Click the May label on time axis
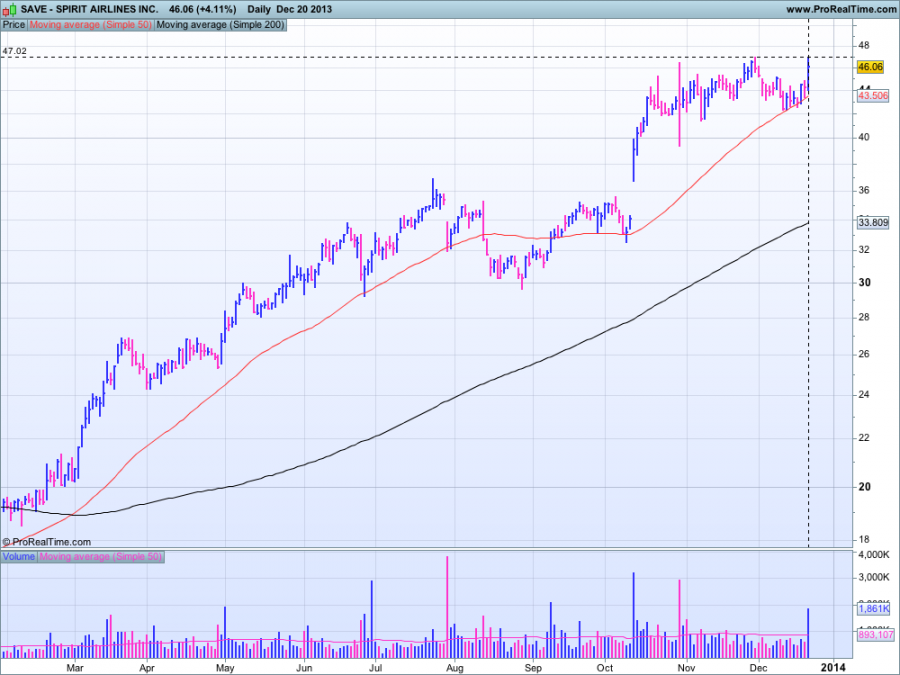The width and height of the screenshot is (900, 675). click(225, 668)
